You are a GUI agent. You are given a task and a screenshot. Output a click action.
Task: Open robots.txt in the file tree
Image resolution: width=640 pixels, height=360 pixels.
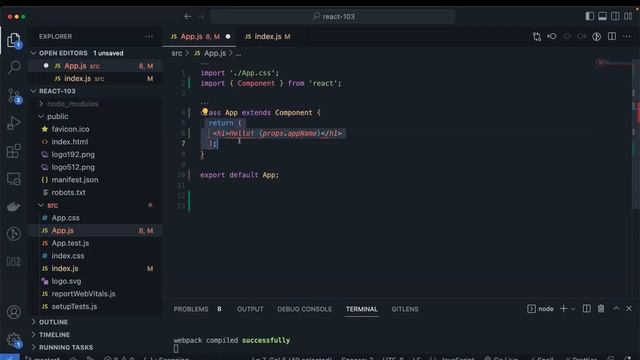click(x=96, y=192)
